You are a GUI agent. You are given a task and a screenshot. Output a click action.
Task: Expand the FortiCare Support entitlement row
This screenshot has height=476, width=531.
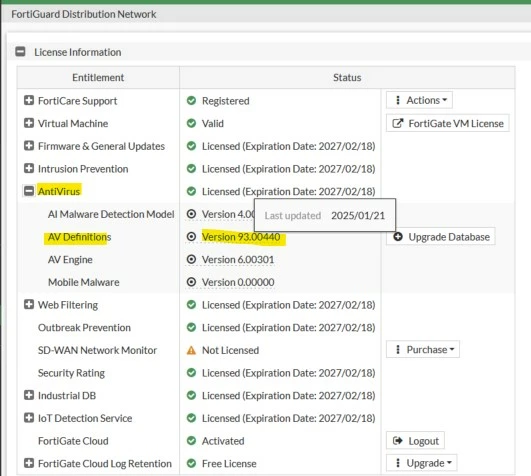click(29, 100)
